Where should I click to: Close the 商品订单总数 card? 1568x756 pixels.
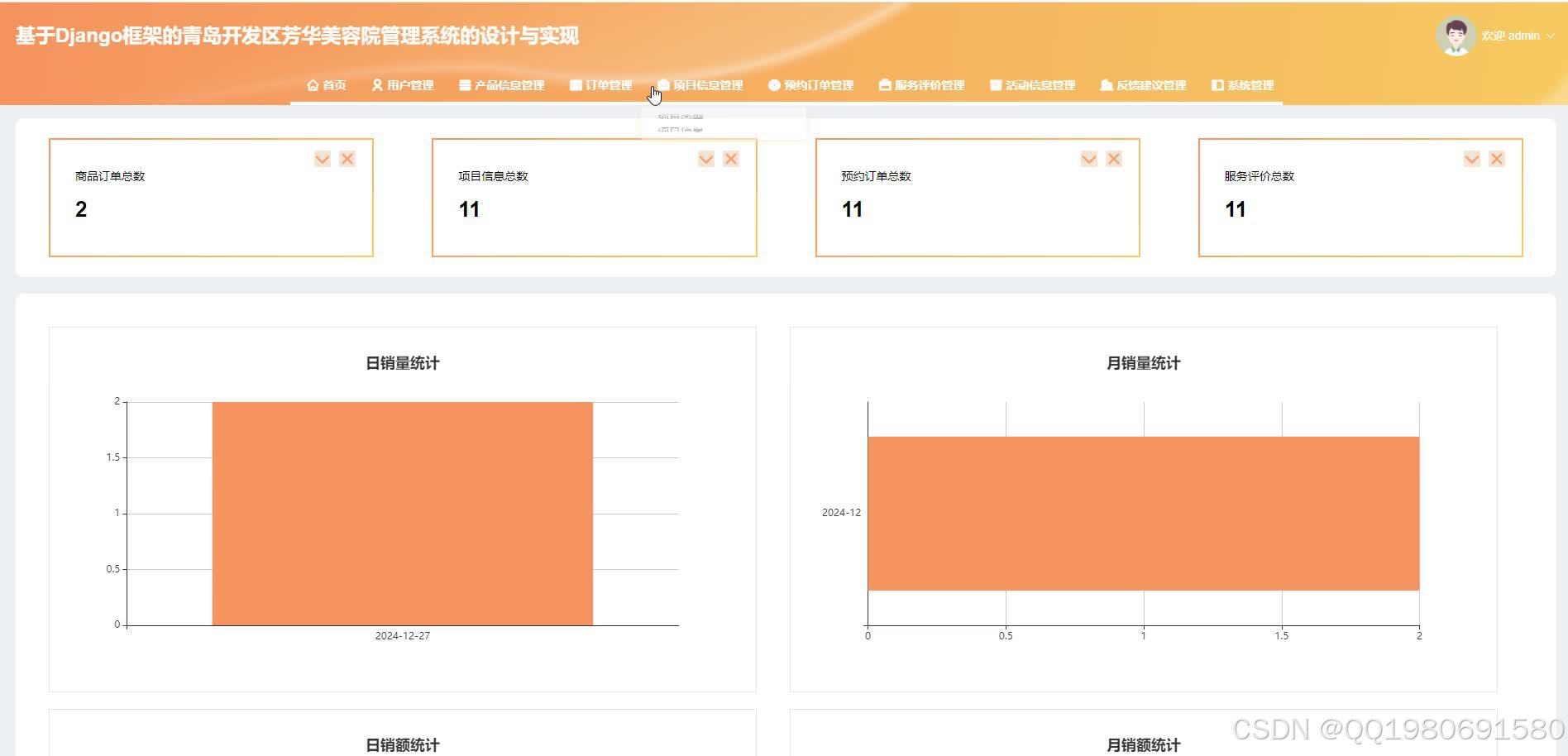pyautogui.click(x=347, y=159)
